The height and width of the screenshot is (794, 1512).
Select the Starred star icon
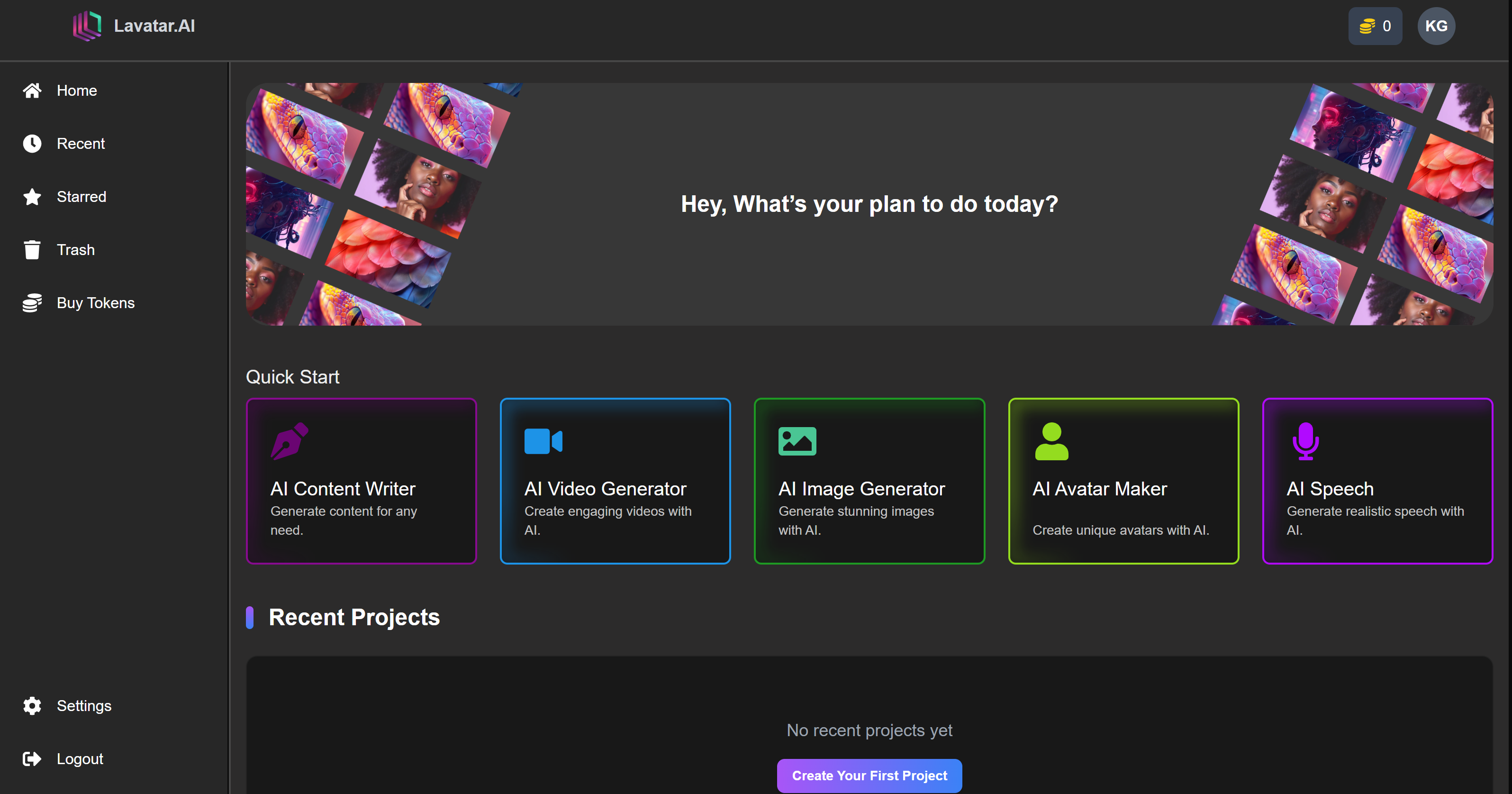click(32, 197)
